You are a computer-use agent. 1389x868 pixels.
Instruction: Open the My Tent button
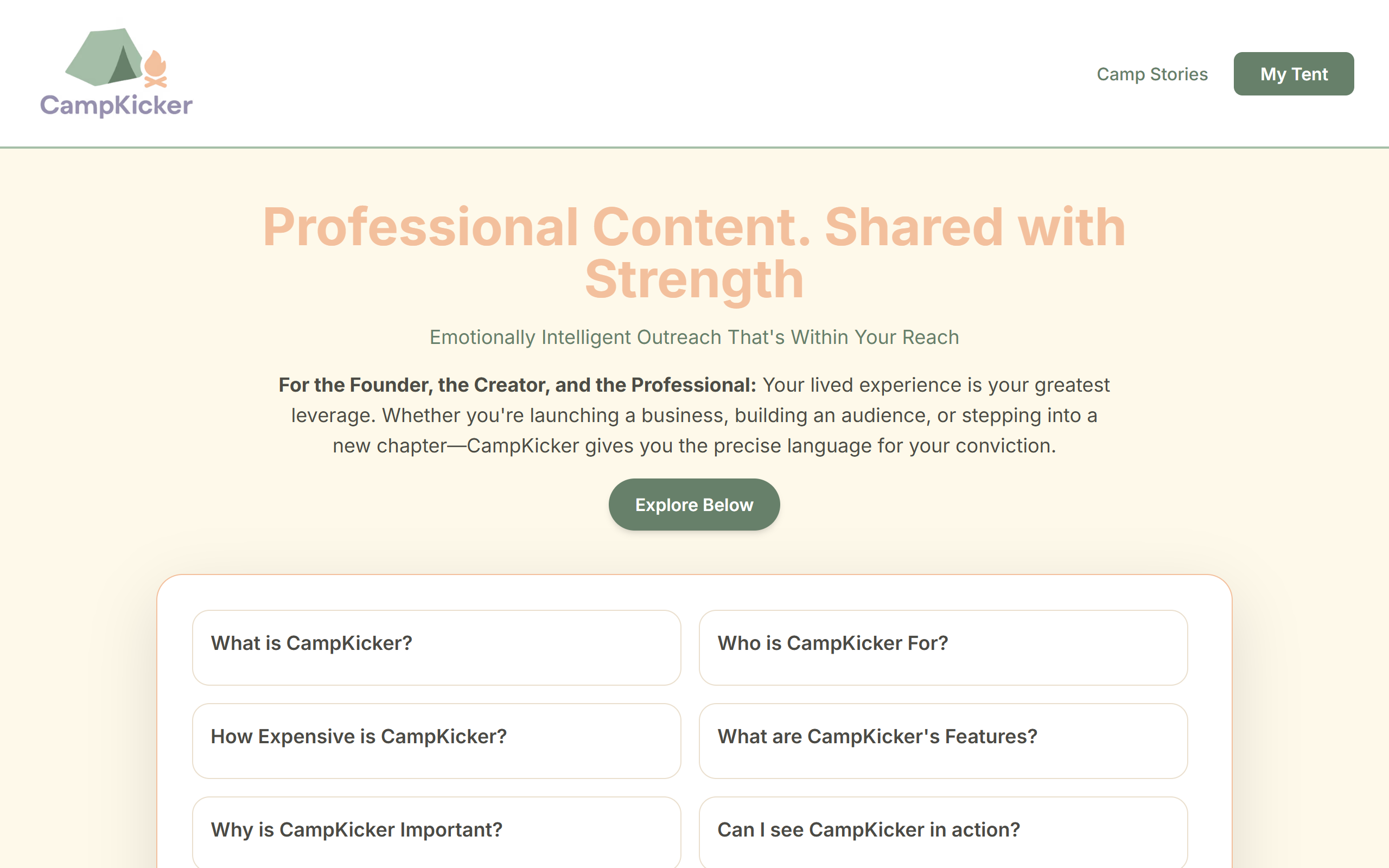tap(1294, 74)
